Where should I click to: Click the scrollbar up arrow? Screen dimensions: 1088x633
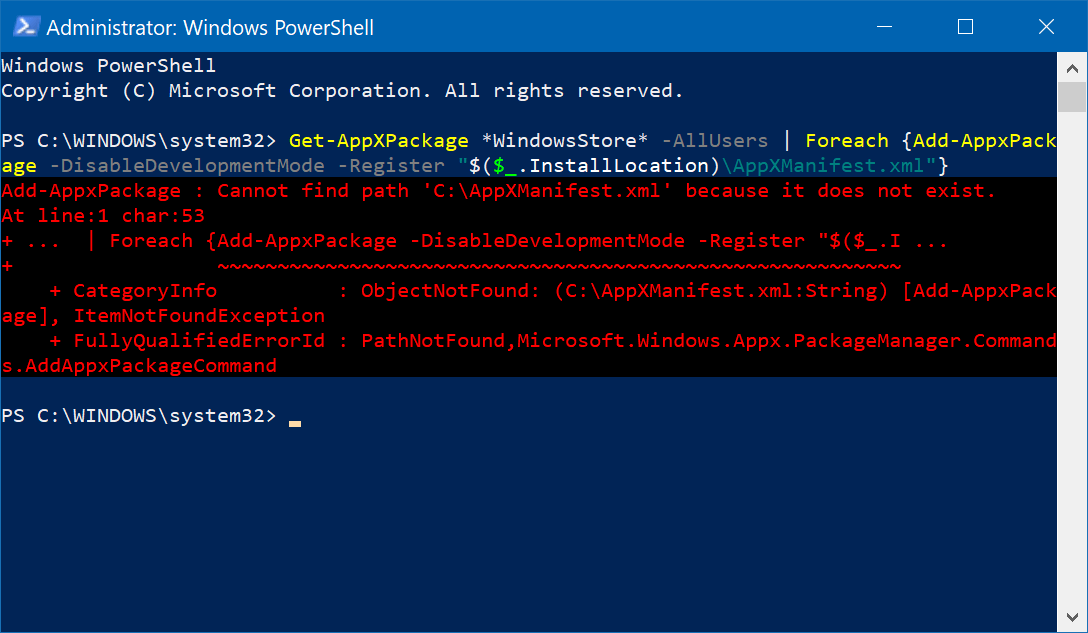[x=1071, y=67]
